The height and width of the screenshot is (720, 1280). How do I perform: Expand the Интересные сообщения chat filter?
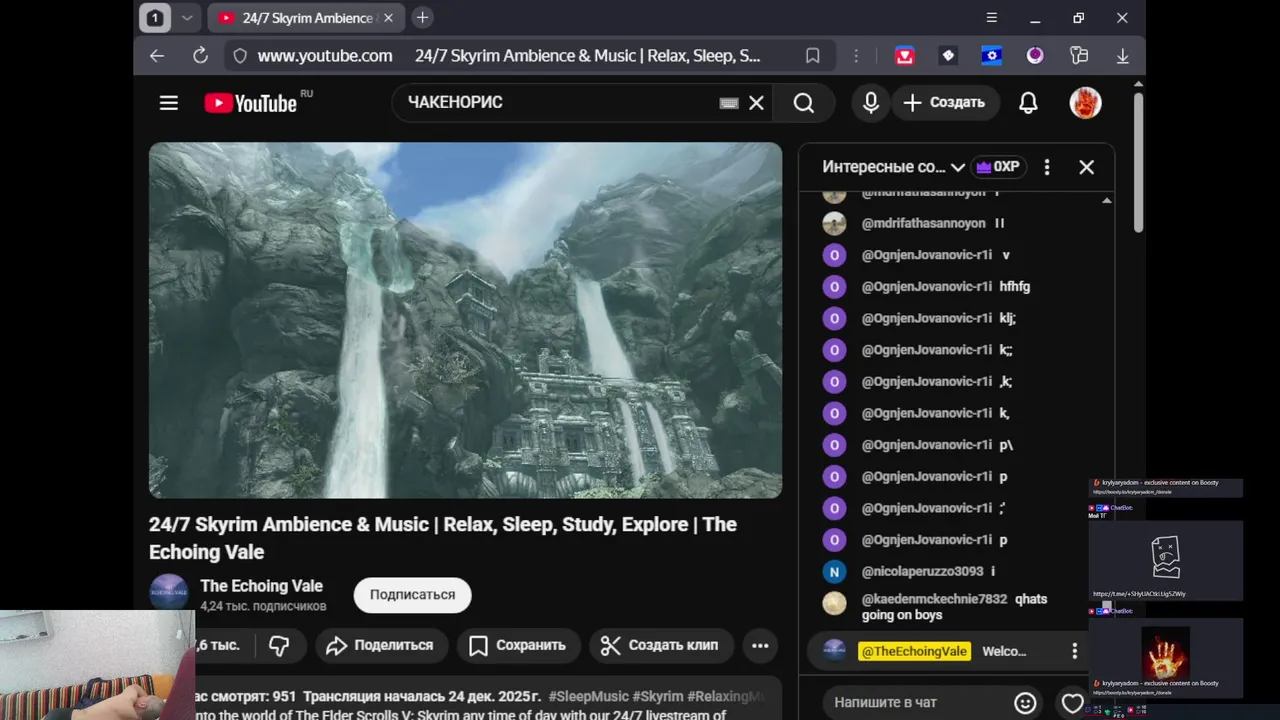tap(893, 167)
